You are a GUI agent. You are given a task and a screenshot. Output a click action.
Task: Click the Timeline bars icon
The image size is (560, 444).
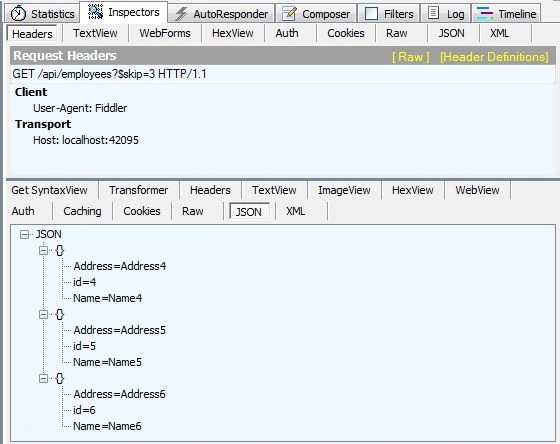point(485,14)
